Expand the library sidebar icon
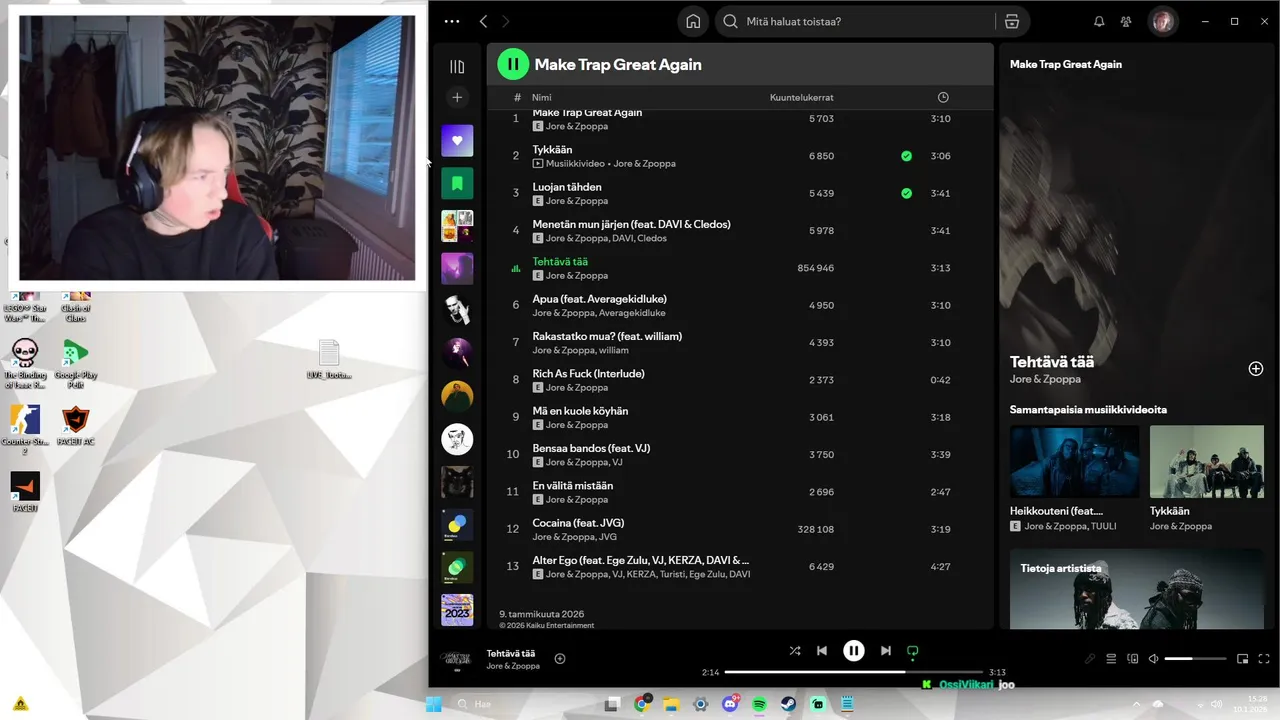This screenshot has width=1280, height=720. [x=457, y=67]
